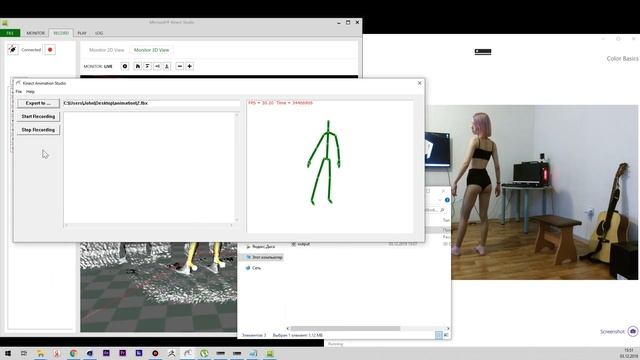This screenshot has height=360, width=640.
Task: Switch Explorer to large icons view
Action: [446, 335]
